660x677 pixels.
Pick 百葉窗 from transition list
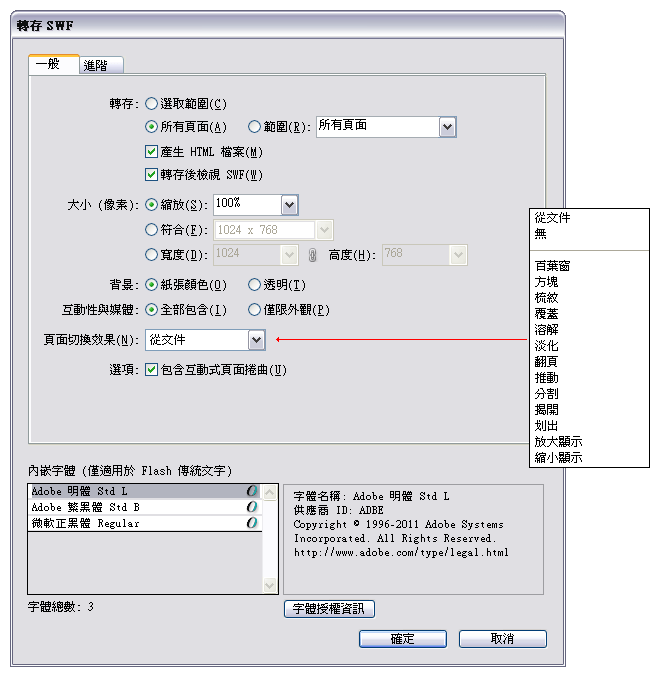(x=552, y=266)
